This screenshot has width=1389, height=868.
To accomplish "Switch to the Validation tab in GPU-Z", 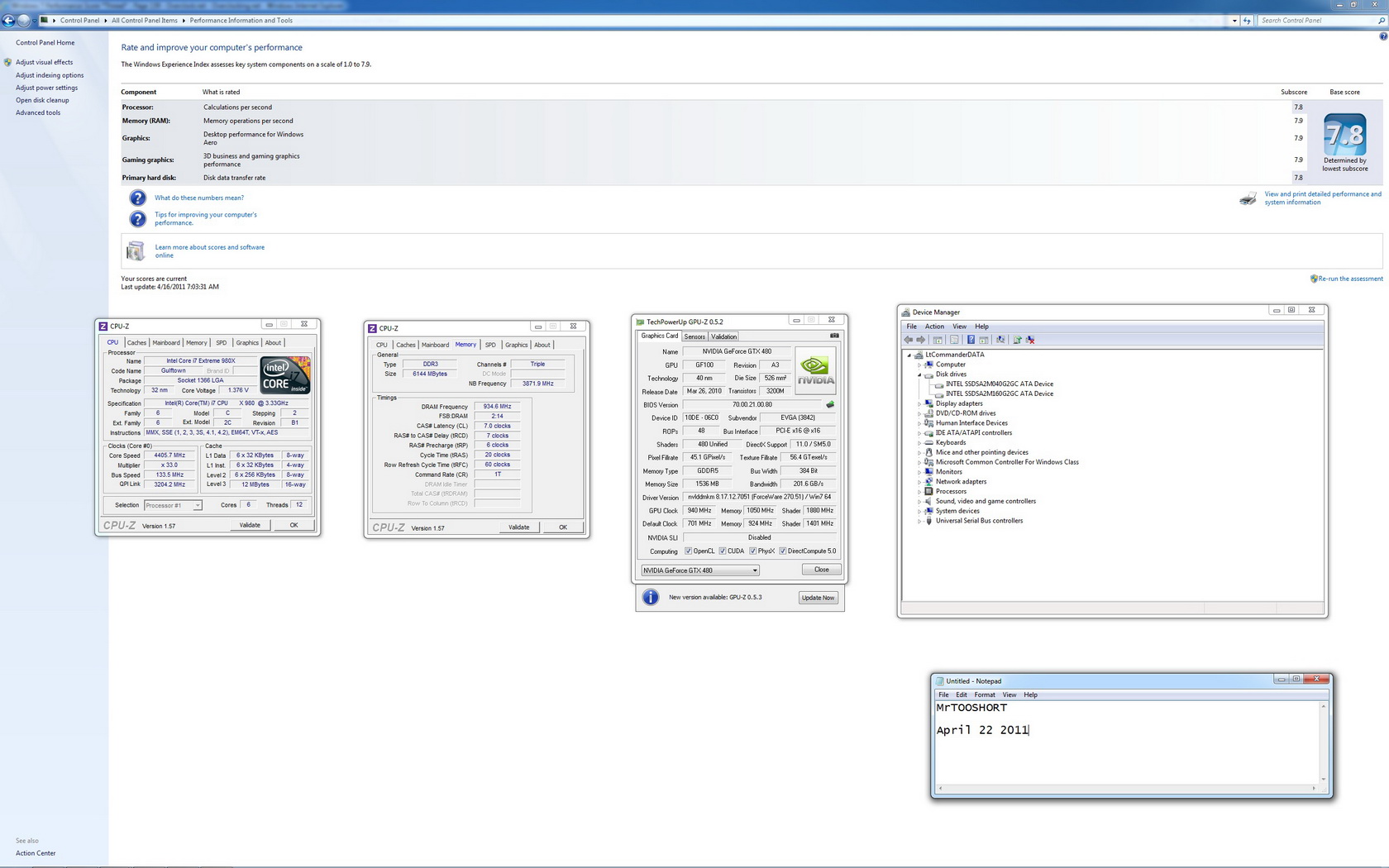I will tap(724, 336).
